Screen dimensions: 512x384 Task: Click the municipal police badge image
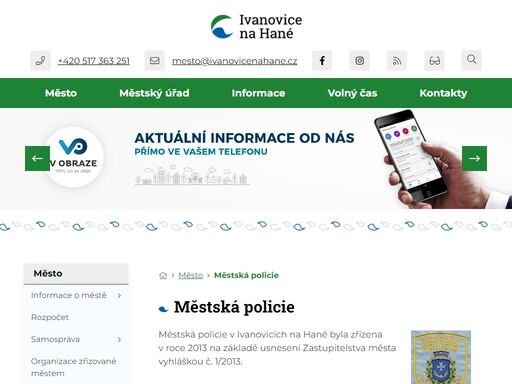click(x=441, y=357)
